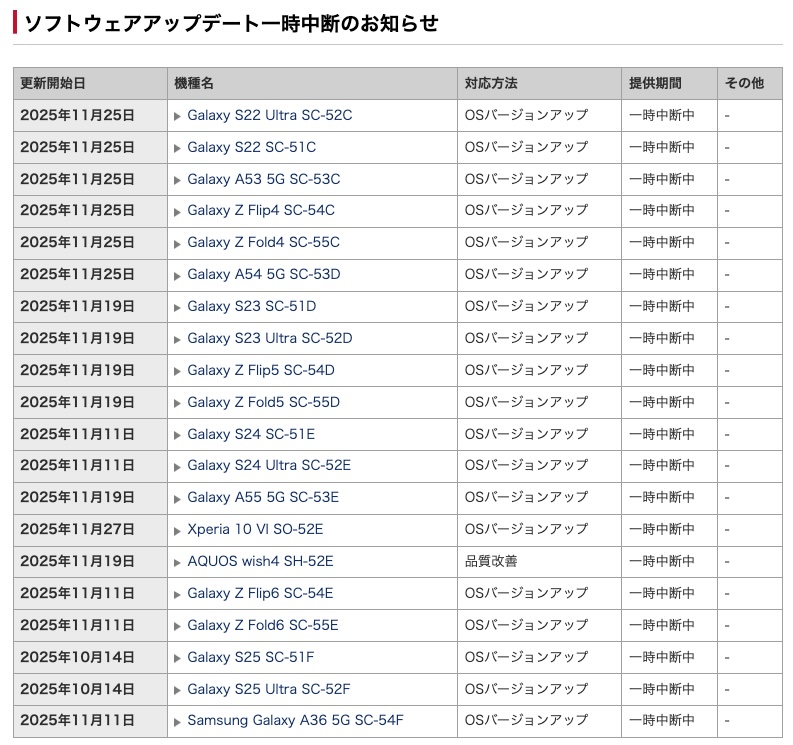The height and width of the screenshot is (745, 793).
Task: Click arrow icon beside Galaxy Z Flip6 SC-54E
Action: [178, 594]
